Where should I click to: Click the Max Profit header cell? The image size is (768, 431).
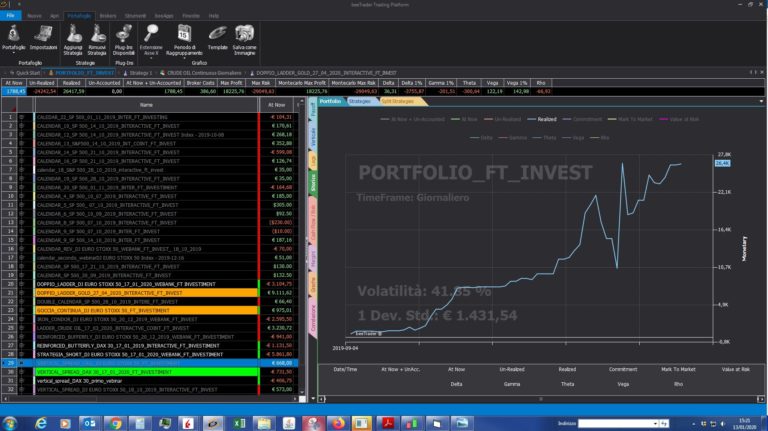click(x=231, y=83)
